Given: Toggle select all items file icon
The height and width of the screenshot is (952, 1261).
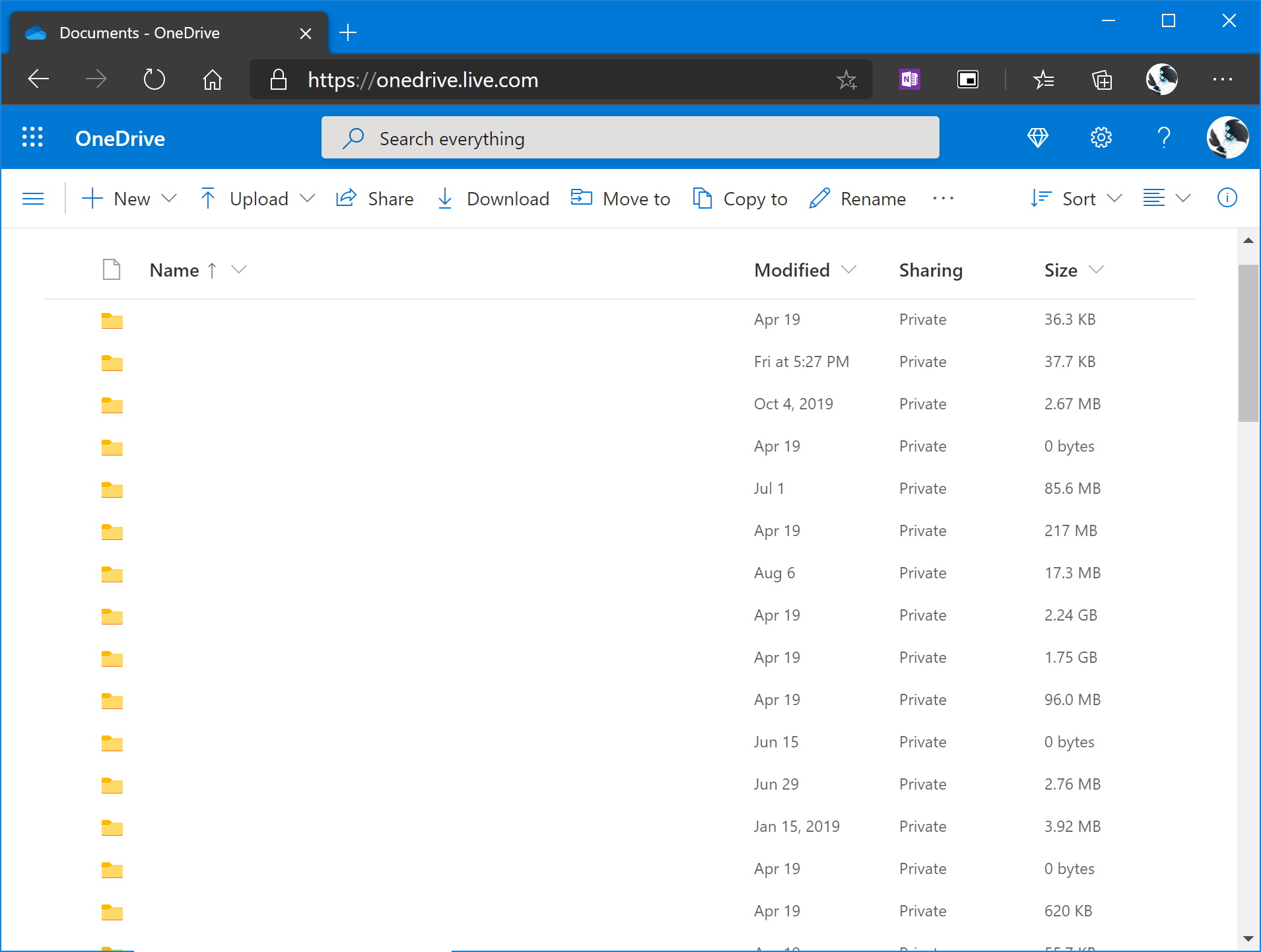Looking at the screenshot, I should pos(112,270).
